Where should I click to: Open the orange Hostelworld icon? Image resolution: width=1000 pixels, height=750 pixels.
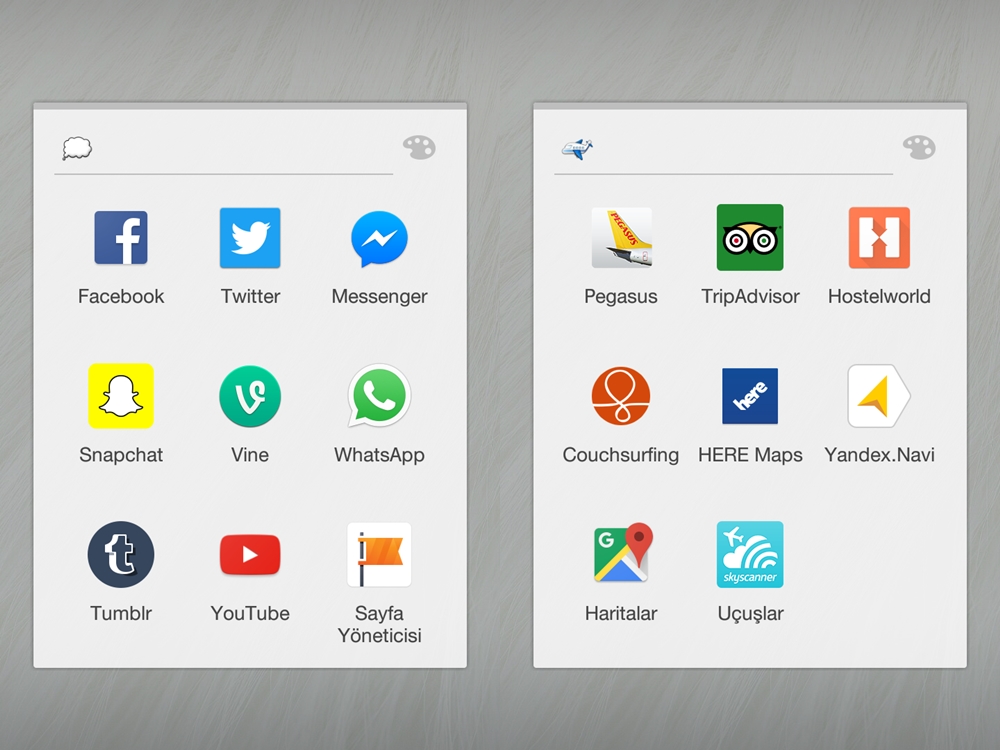point(879,238)
